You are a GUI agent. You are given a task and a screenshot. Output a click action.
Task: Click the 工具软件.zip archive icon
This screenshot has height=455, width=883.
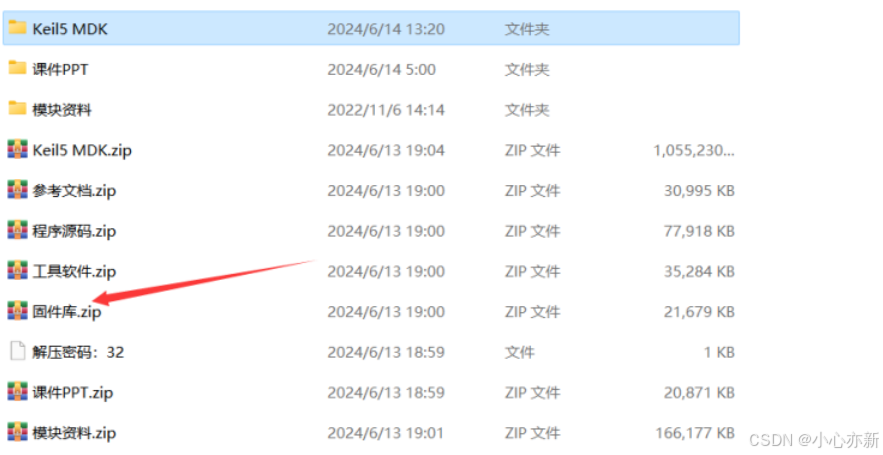coord(17,271)
